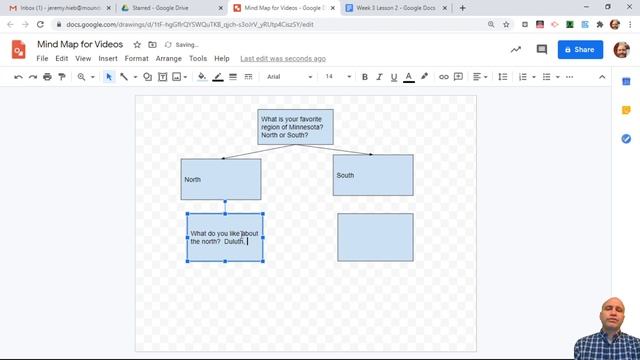Expand the Image options dropdown arrow
The image size is (640, 360).
click(x=185, y=77)
